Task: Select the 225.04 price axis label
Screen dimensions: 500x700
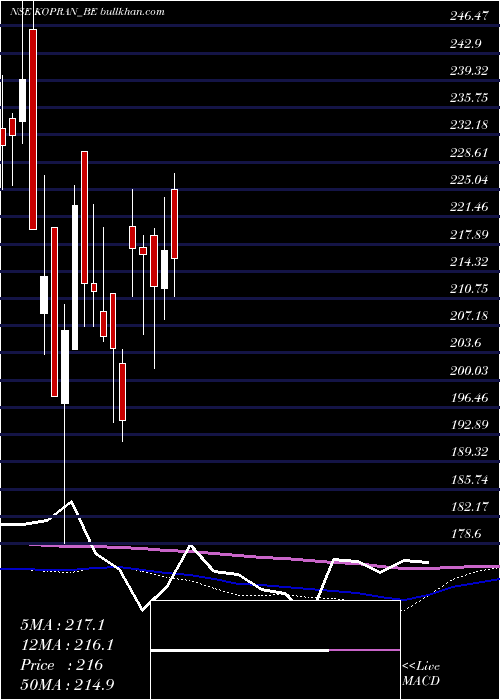Action: click(x=469, y=180)
